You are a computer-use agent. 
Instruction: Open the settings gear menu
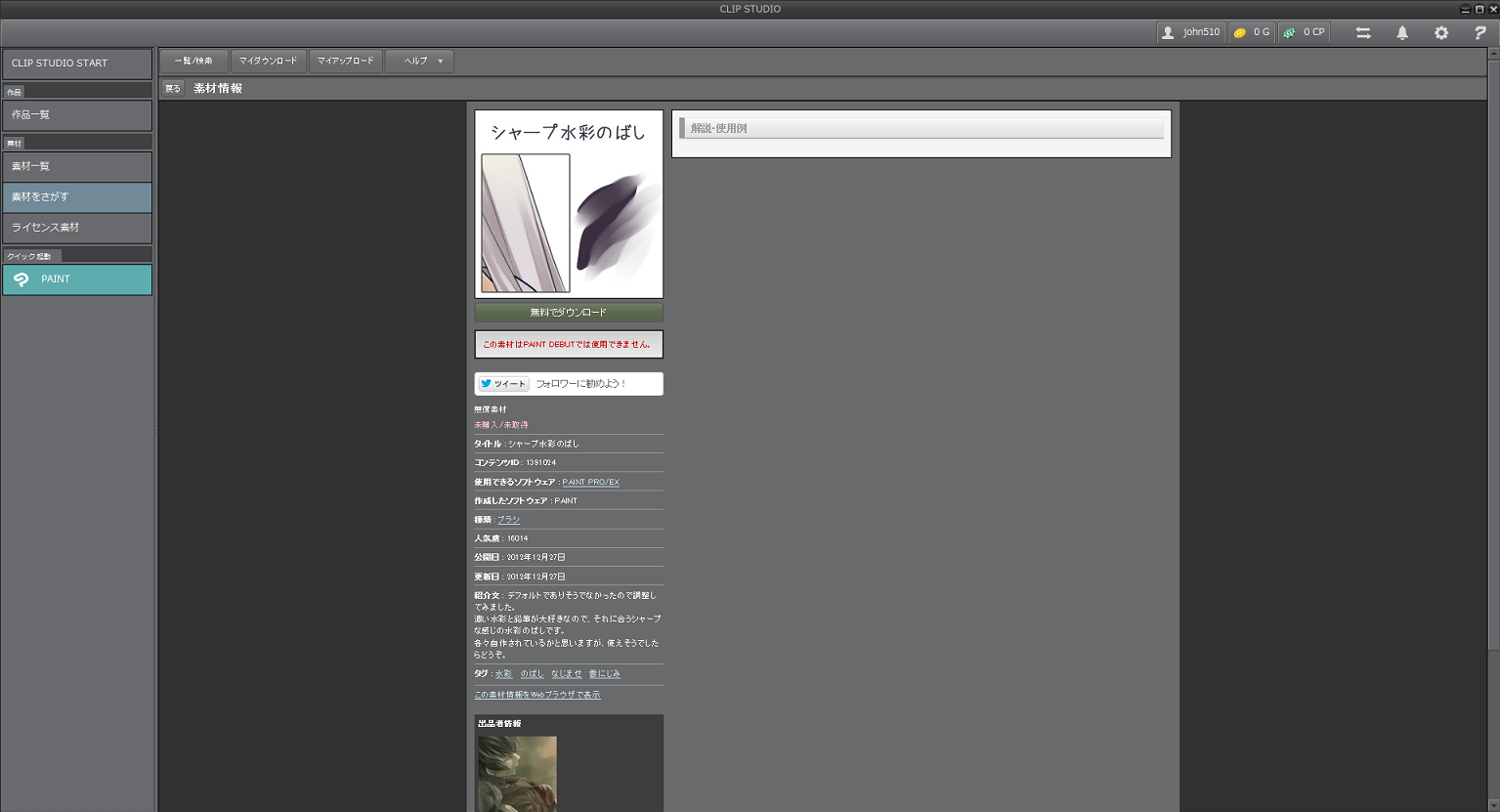pyautogui.click(x=1441, y=32)
